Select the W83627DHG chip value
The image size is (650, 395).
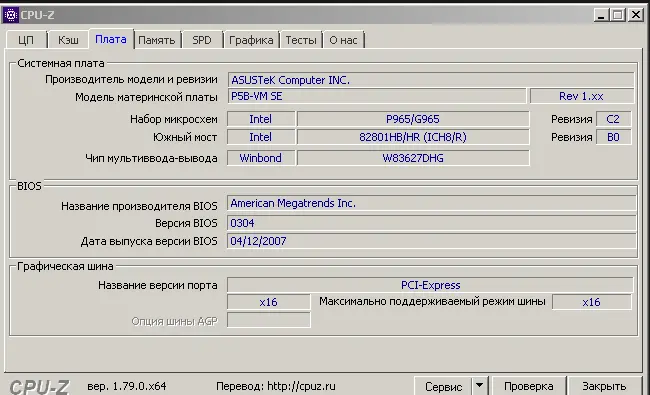(x=413, y=158)
